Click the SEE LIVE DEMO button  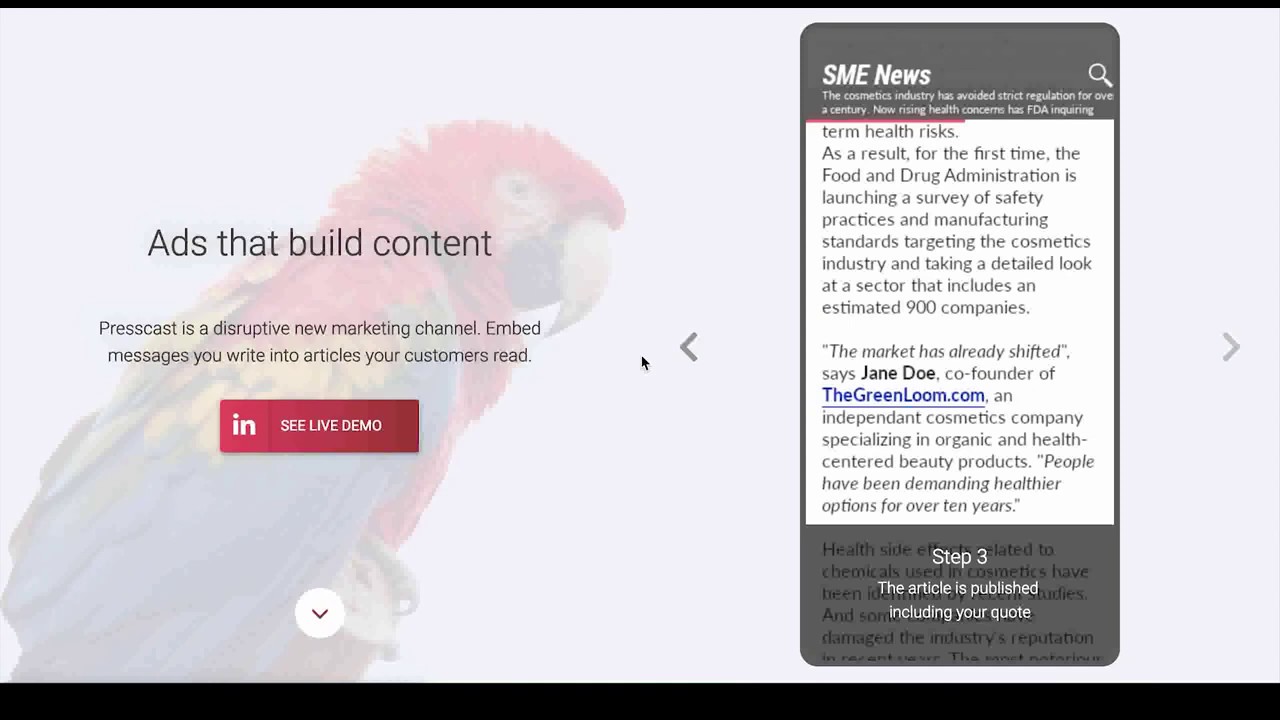click(319, 426)
